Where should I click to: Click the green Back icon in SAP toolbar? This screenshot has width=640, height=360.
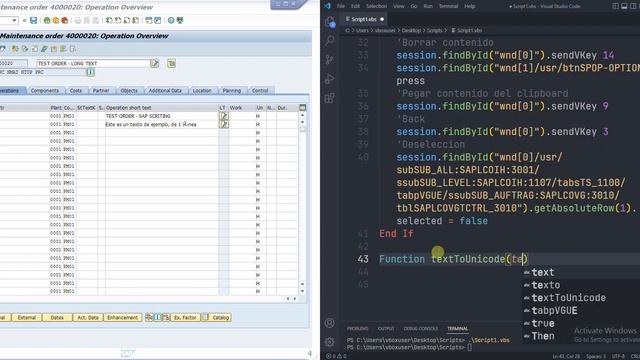tap(47, 20)
